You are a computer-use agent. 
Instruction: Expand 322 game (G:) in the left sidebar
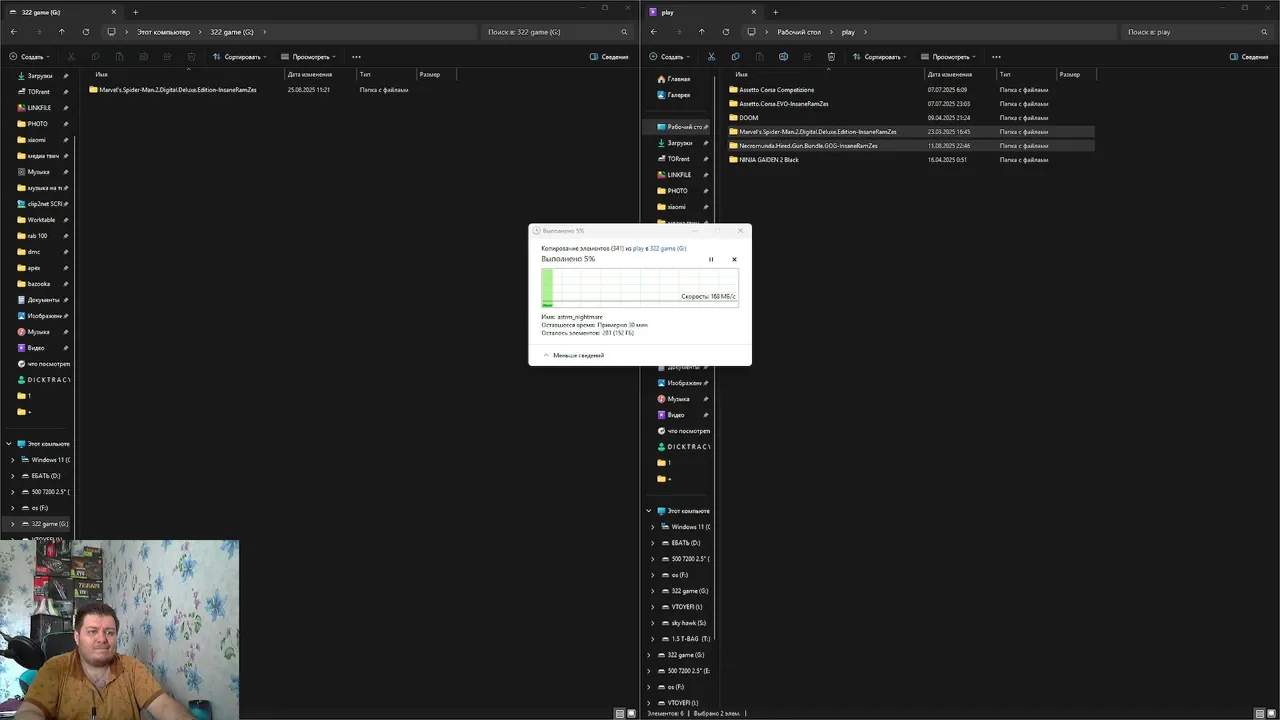click(x=13, y=524)
